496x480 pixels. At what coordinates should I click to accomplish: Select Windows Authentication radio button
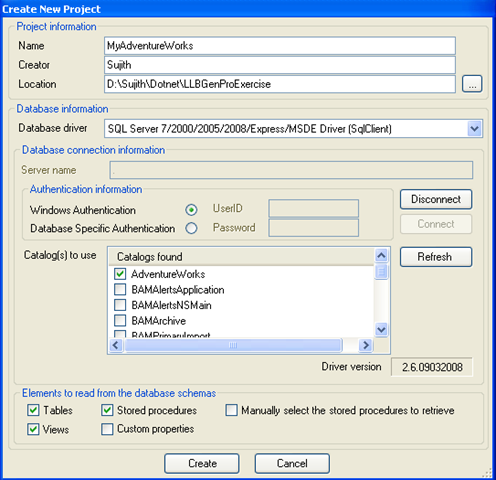pos(191,210)
